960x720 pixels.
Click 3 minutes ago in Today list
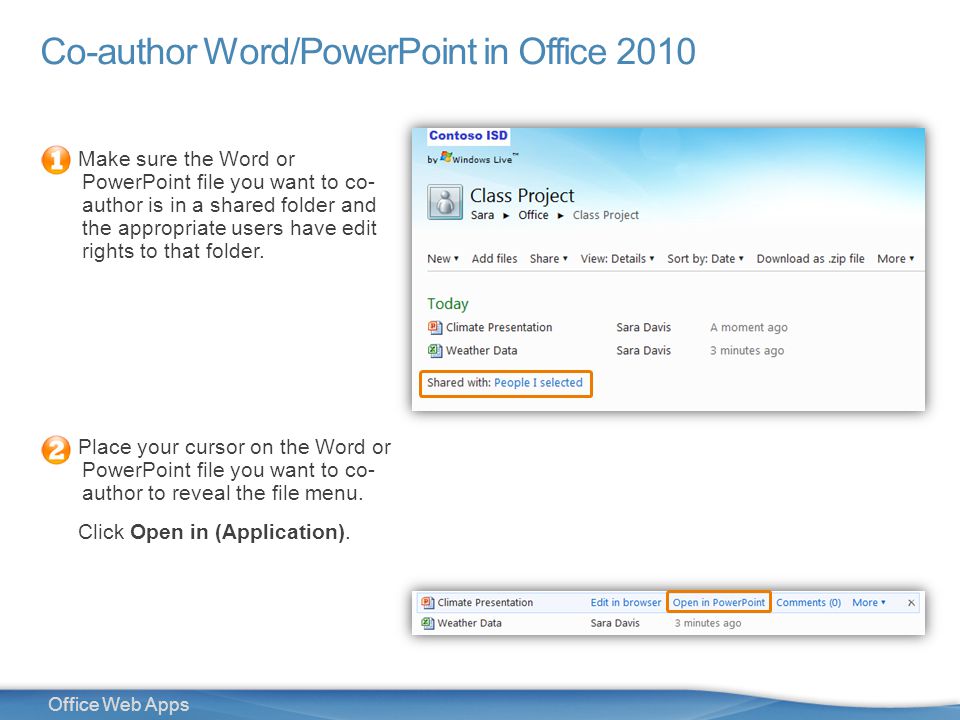(747, 351)
